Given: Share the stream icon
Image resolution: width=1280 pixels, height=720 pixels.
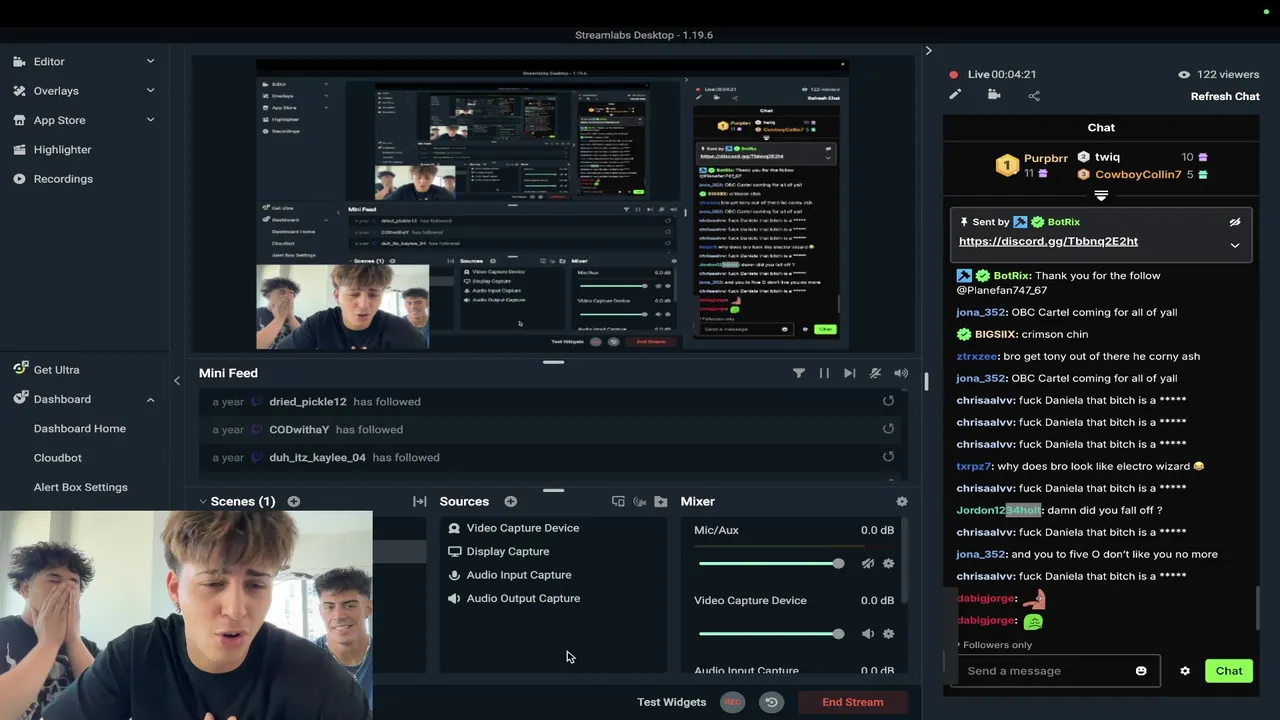Looking at the screenshot, I should [1034, 95].
